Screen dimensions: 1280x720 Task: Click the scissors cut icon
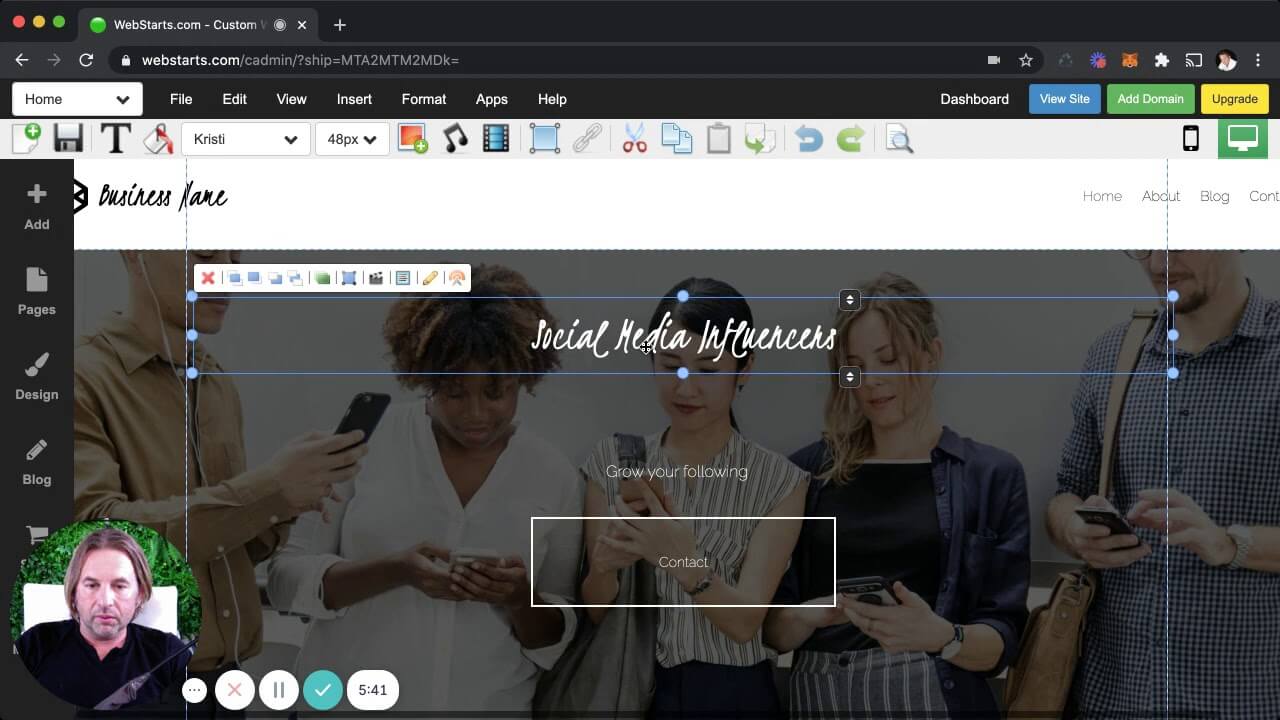click(x=634, y=139)
